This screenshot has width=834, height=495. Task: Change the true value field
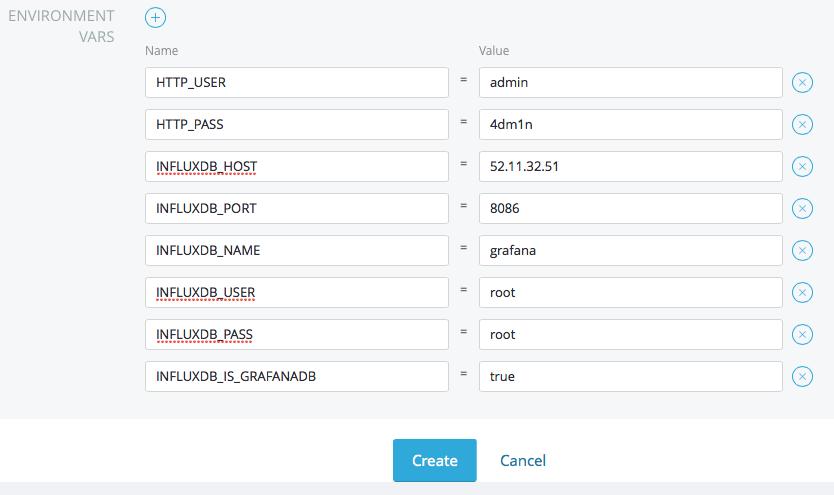tap(630, 376)
